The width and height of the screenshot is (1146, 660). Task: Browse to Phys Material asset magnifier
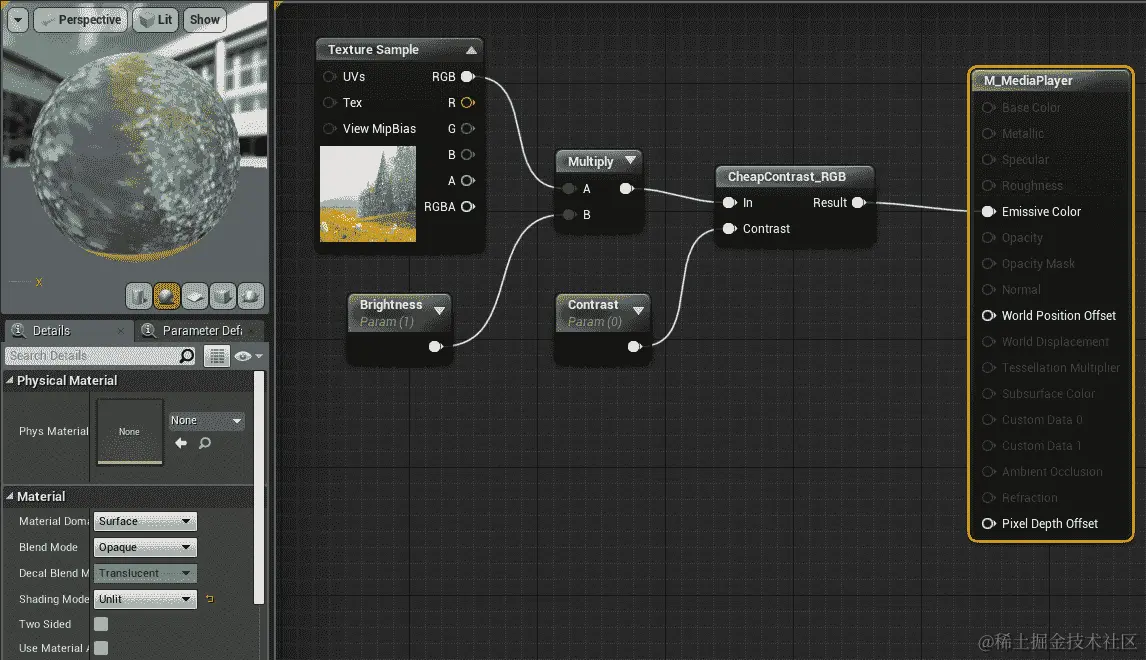click(x=205, y=443)
